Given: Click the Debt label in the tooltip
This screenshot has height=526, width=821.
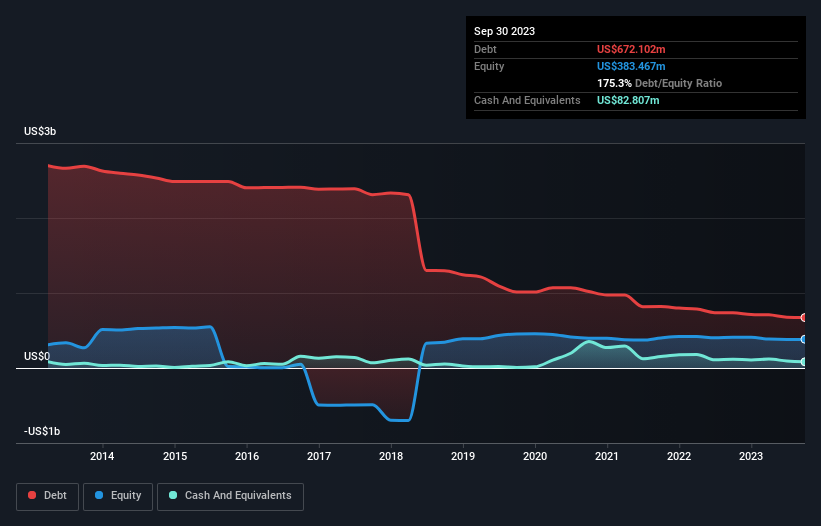Looking at the screenshot, I should (485, 49).
